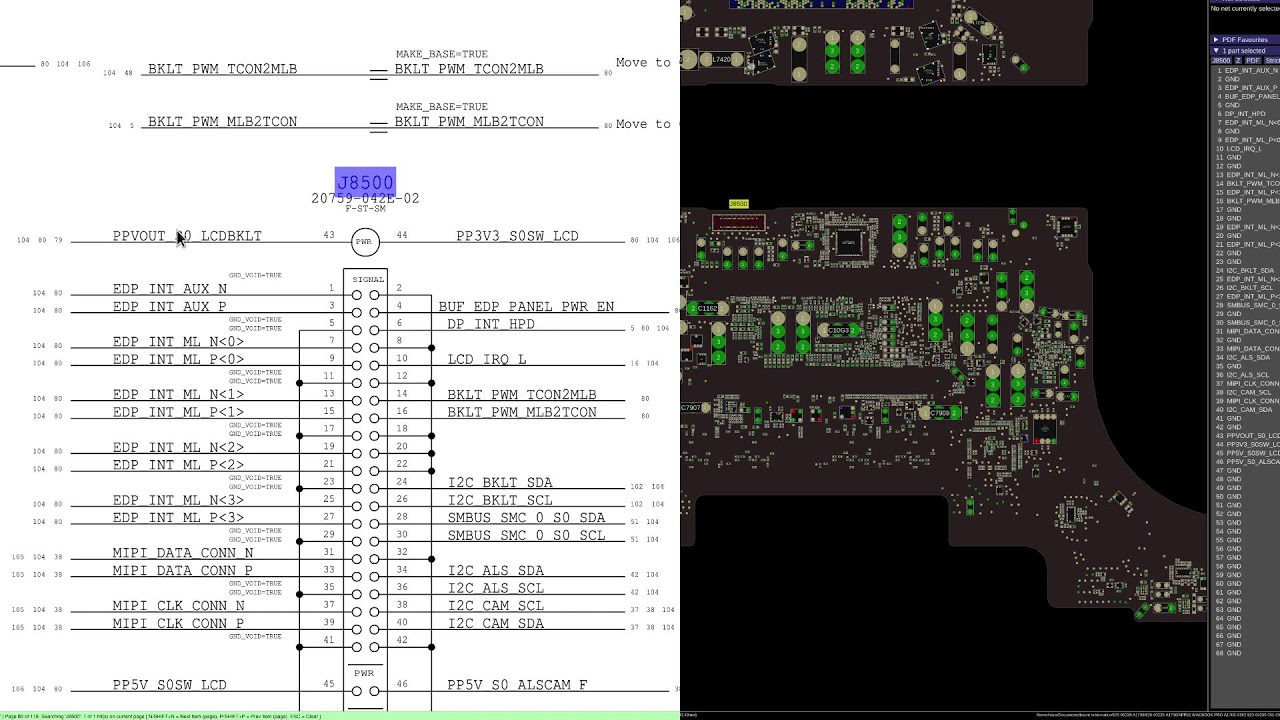Click the PDF button in part panel
Screen dimensions: 1280x720
1252,61
